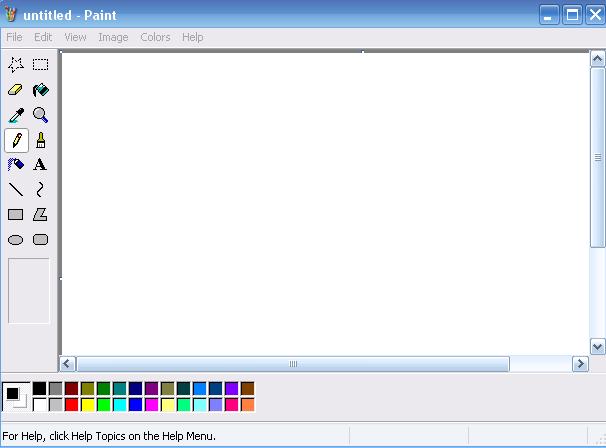Viewport: 606px width, 448px height.
Task: Maximize the Paint window
Action: coord(572,15)
